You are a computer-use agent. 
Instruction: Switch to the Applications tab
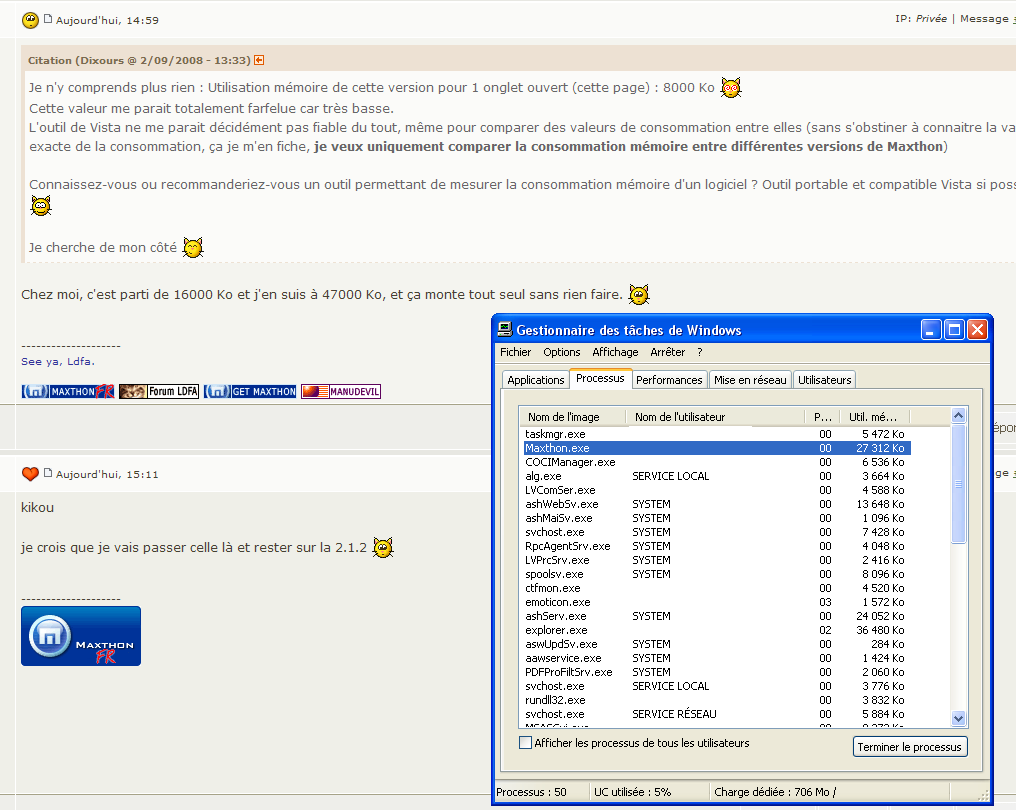(x=536, y=380)
